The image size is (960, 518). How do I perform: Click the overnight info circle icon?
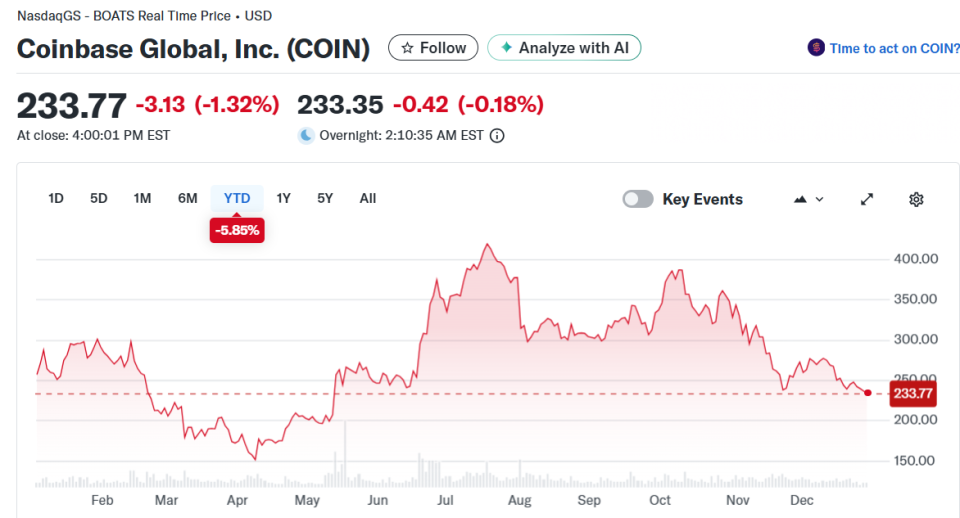(x=497, y=136)
